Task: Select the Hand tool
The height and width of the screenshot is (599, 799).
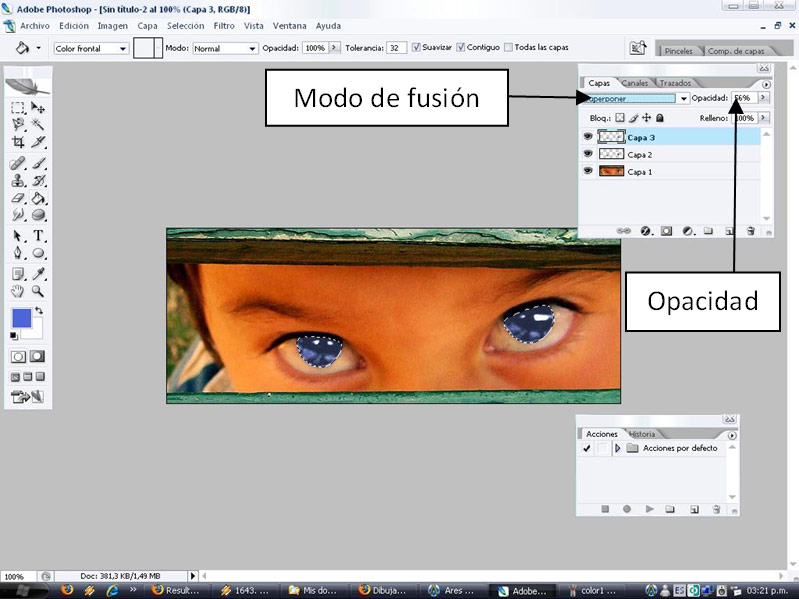Action: coord(18,291)
